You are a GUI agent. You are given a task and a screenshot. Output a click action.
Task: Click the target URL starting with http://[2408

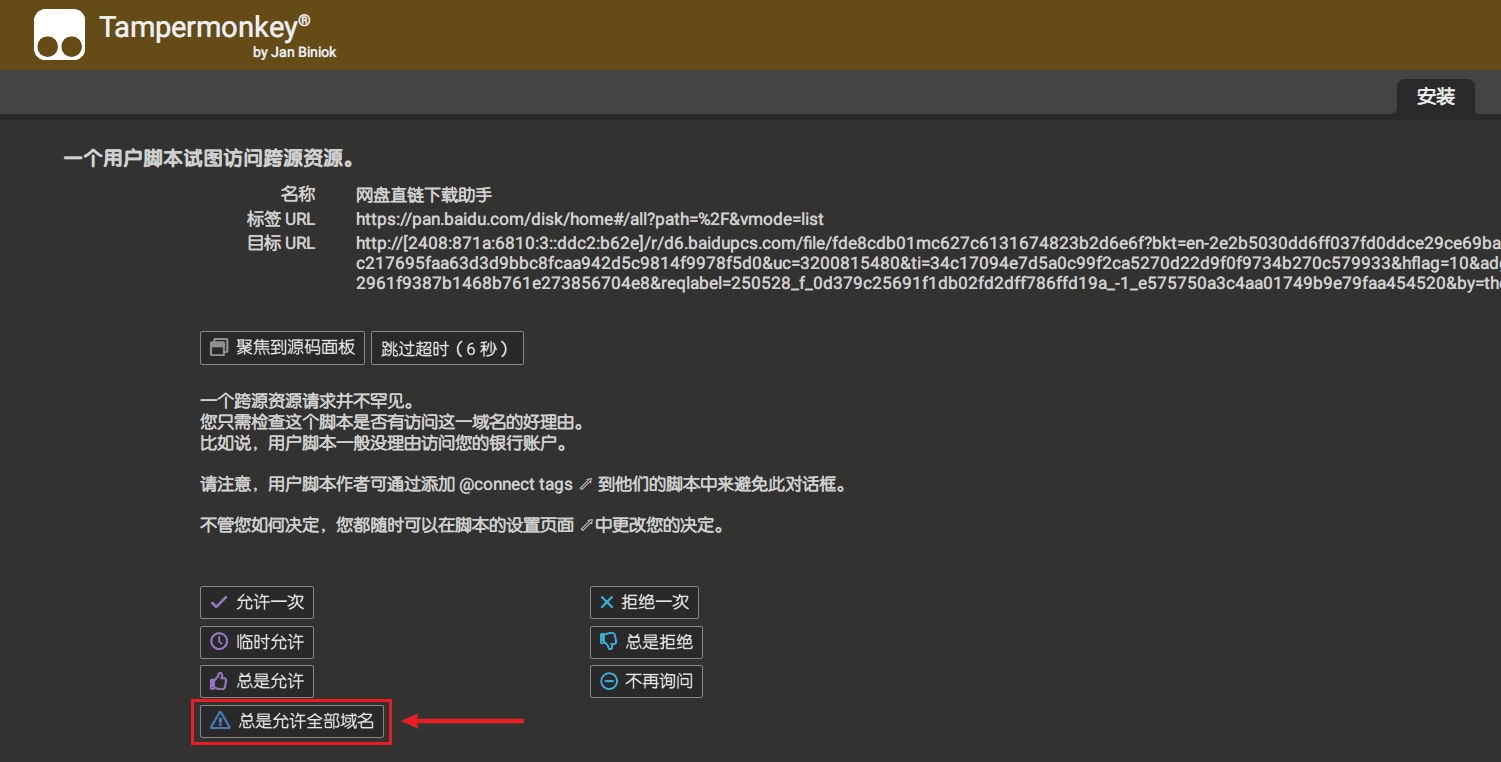928,263
